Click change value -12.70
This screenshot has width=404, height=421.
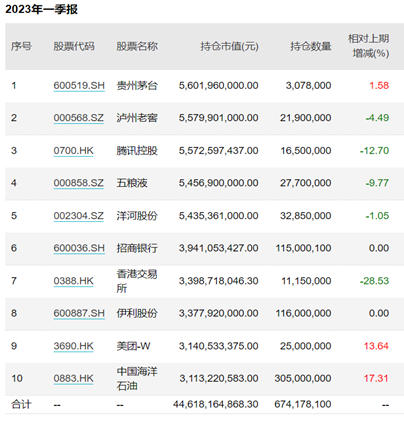[x=374, y=151]
